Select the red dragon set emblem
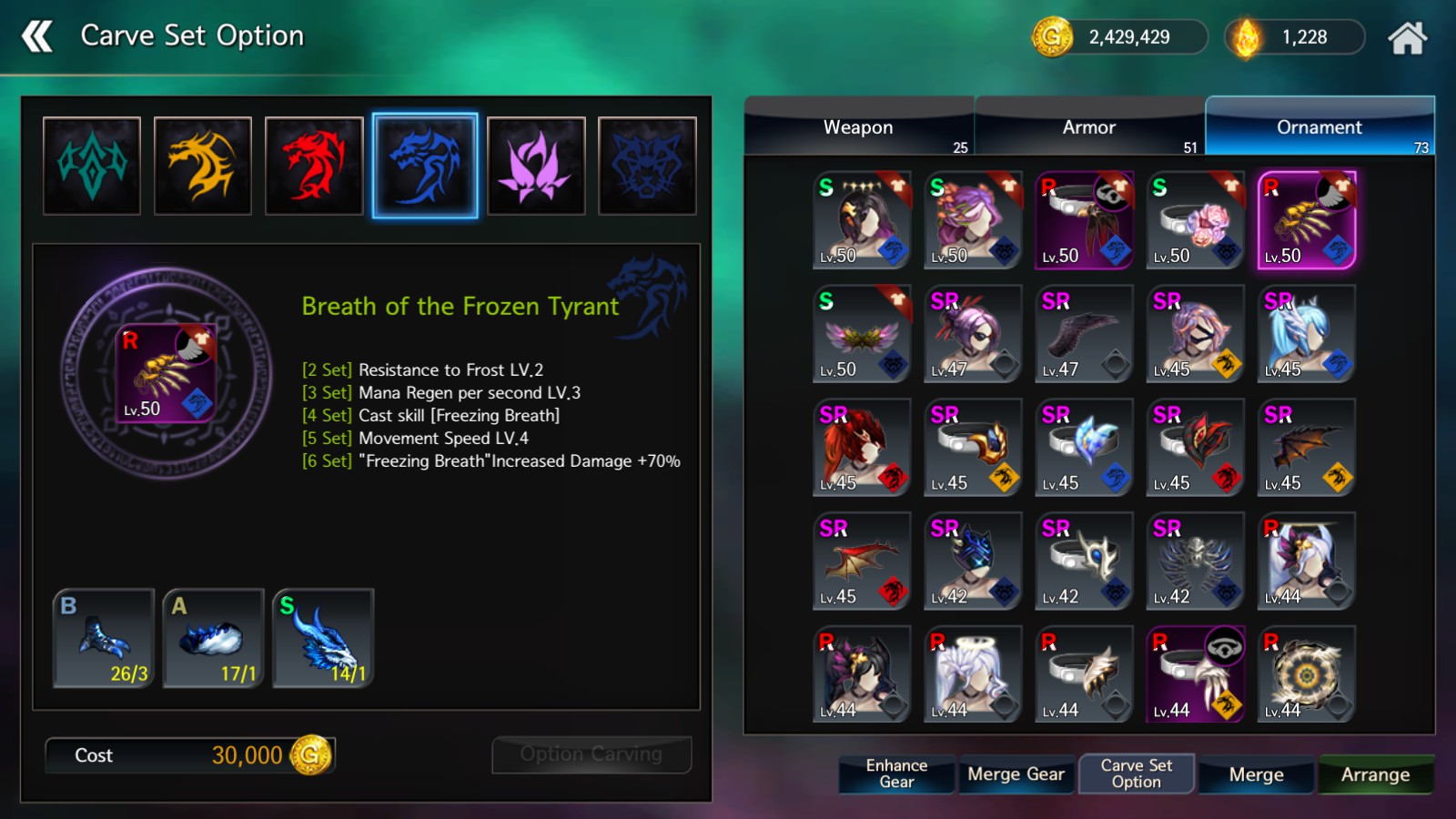The width and height of the screenshot is (1456, 819). pos(314,166)
